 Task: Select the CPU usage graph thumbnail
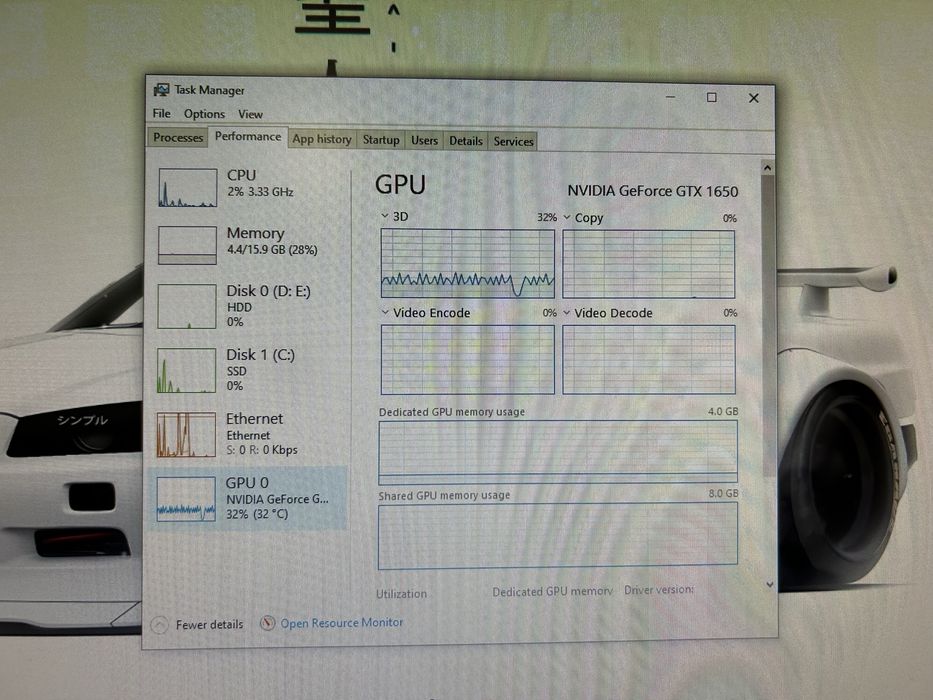187,188
